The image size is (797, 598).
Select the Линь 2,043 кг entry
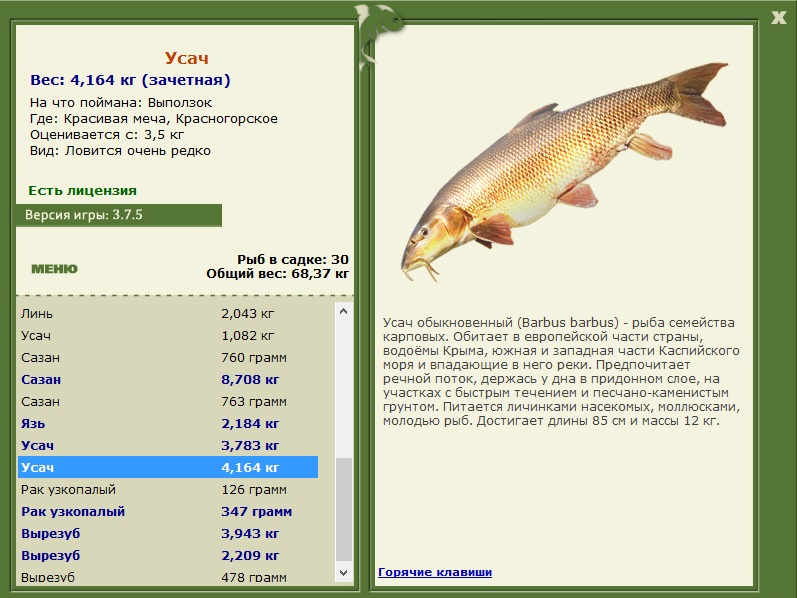(168, 314)
